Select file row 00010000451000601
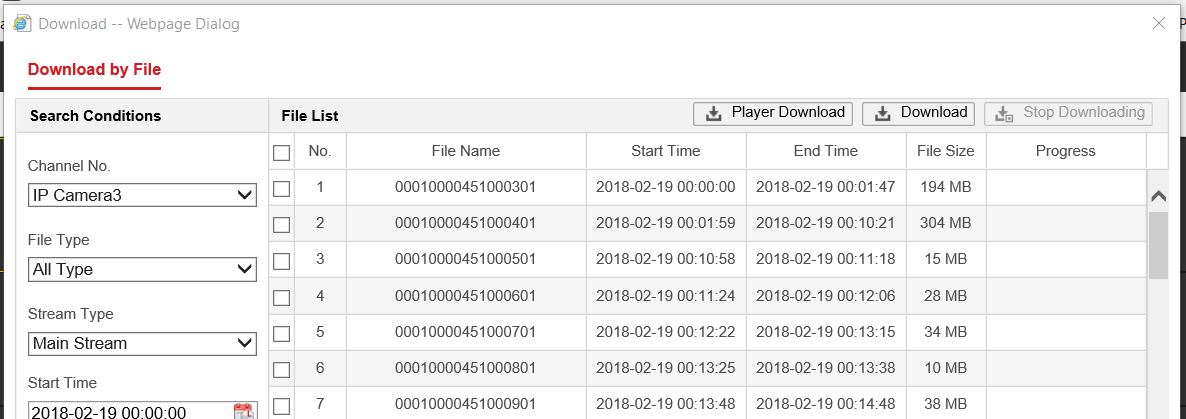This screenshot has width=1186, height=419. tap(465, 296)
